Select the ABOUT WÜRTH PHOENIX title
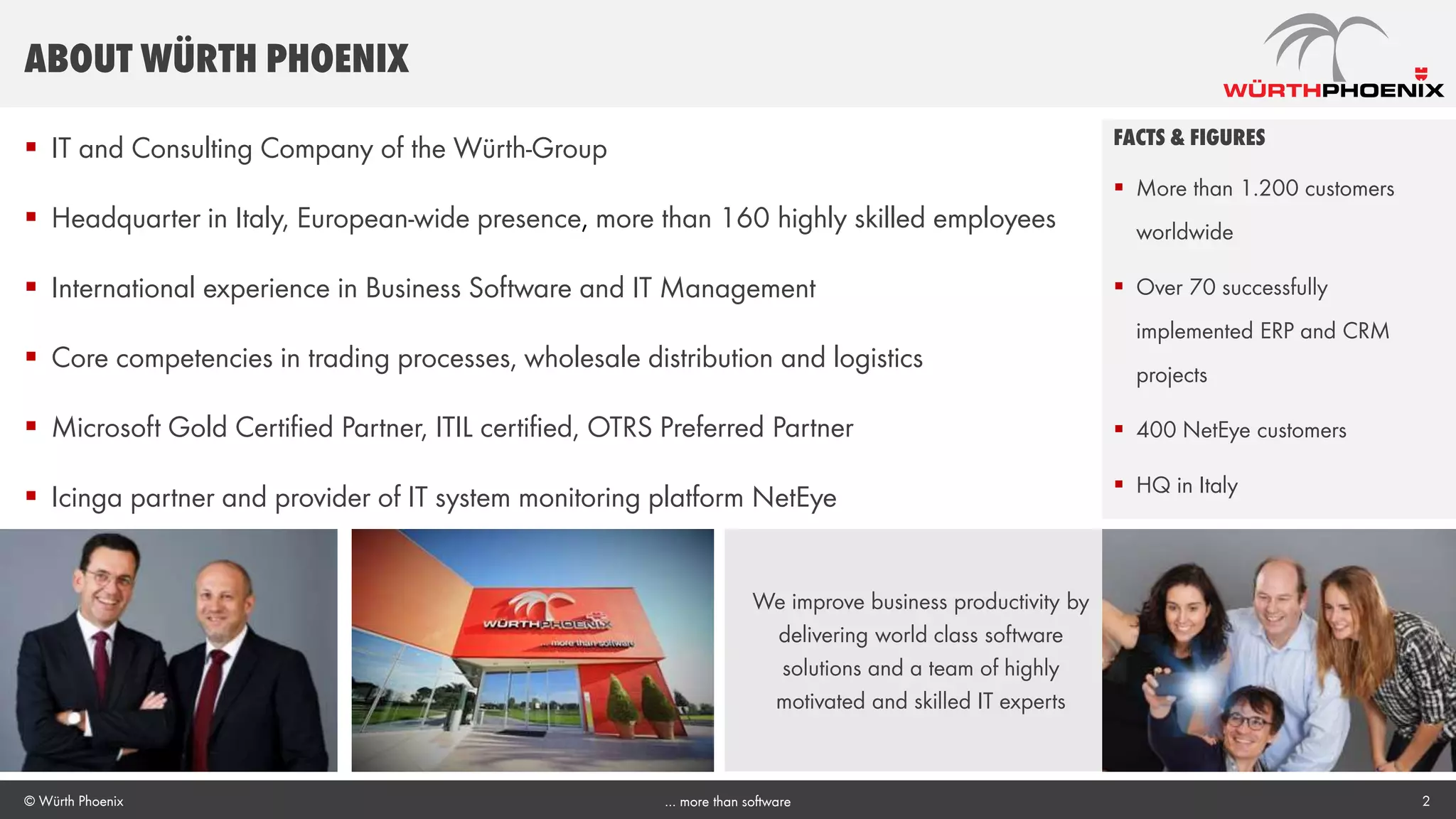 pyautogui.click(x=217, y=58)
